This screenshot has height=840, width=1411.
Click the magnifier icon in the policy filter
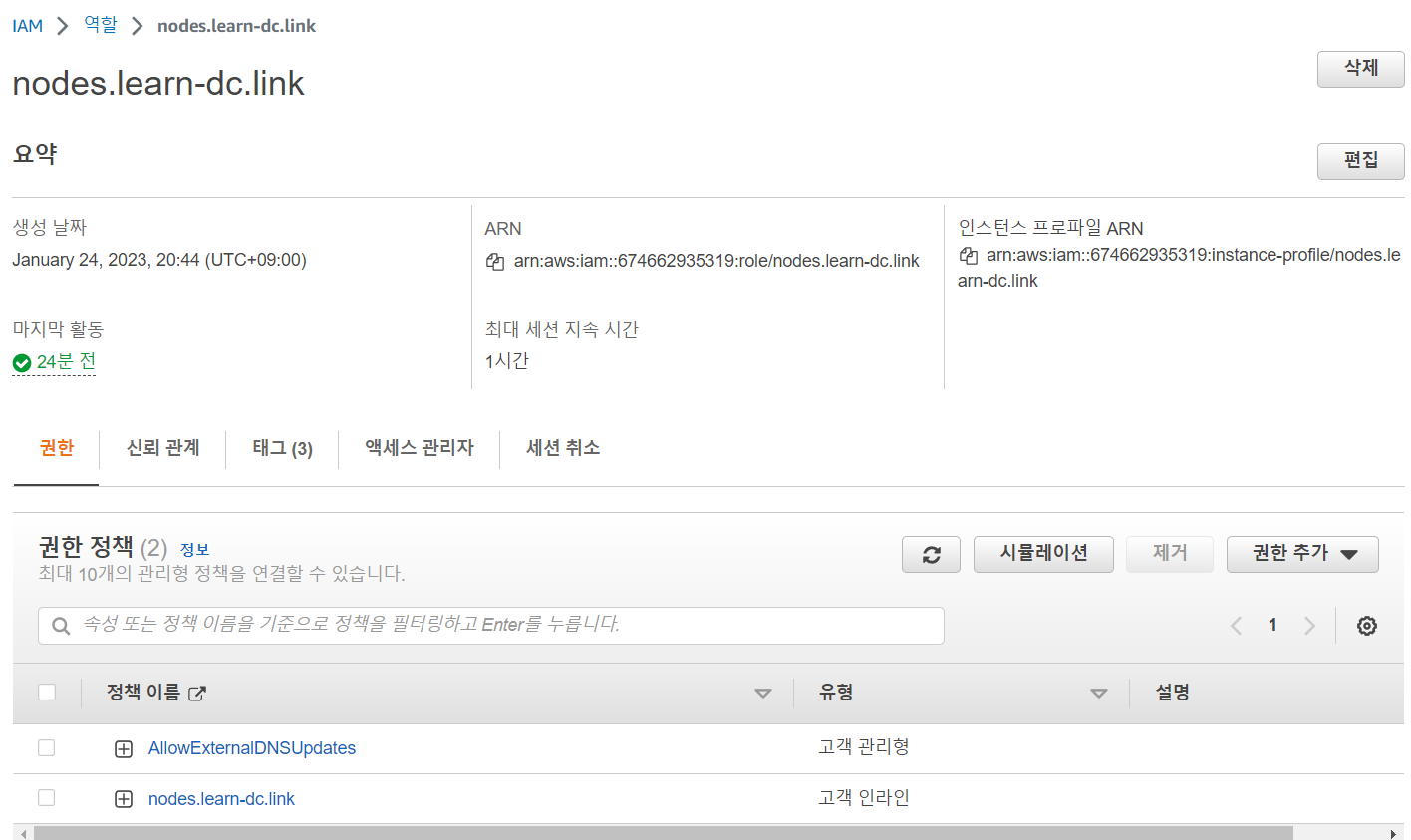click(x=60, y=626)
